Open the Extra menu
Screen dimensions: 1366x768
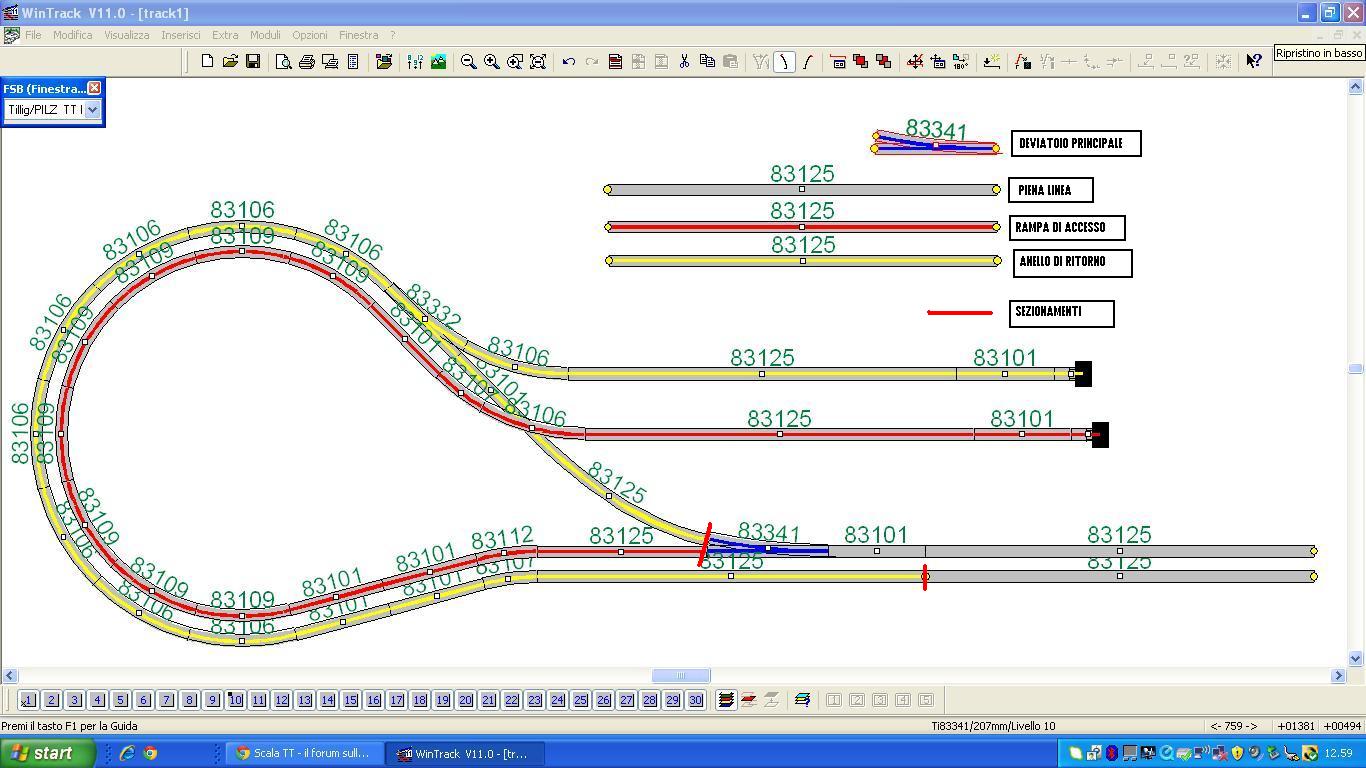tap(225, 35)
